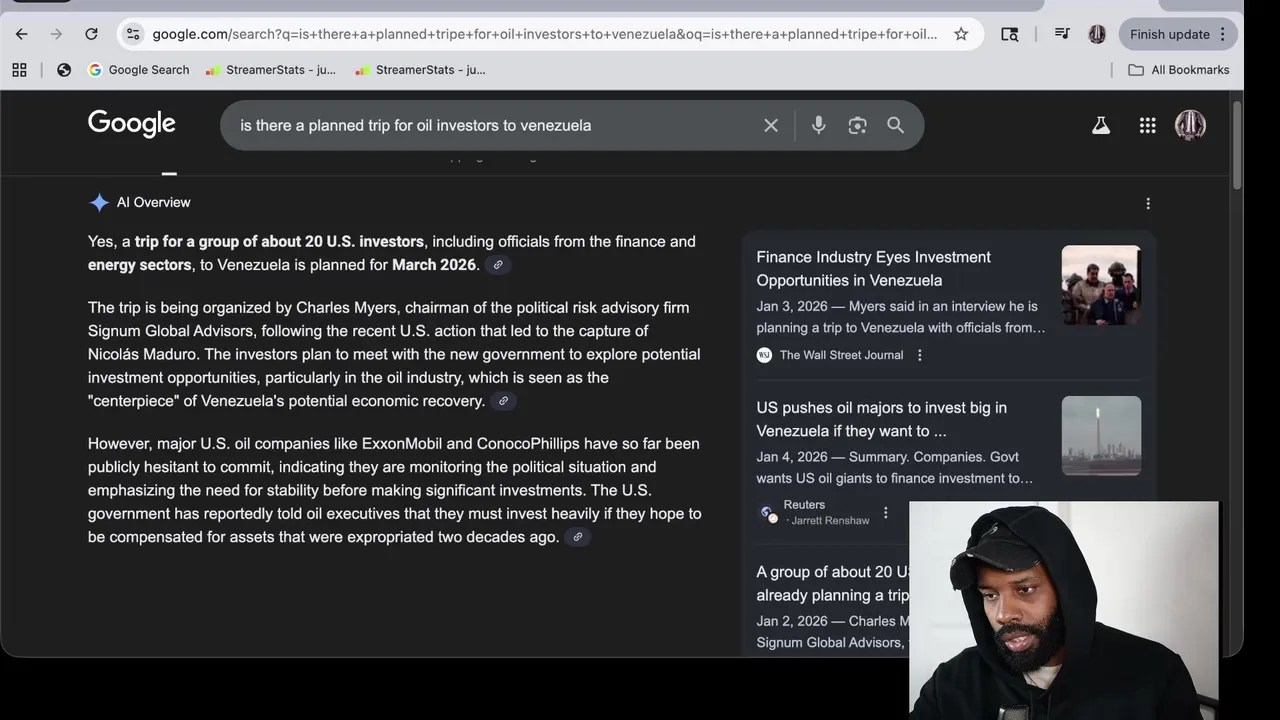Click the address bar URL

point(544,34)
